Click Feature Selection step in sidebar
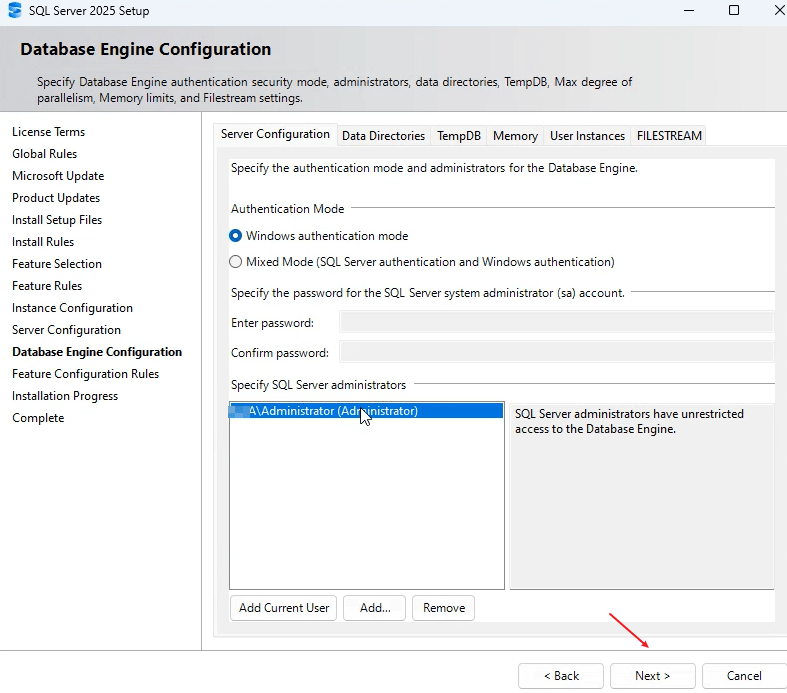 [57, 264]
